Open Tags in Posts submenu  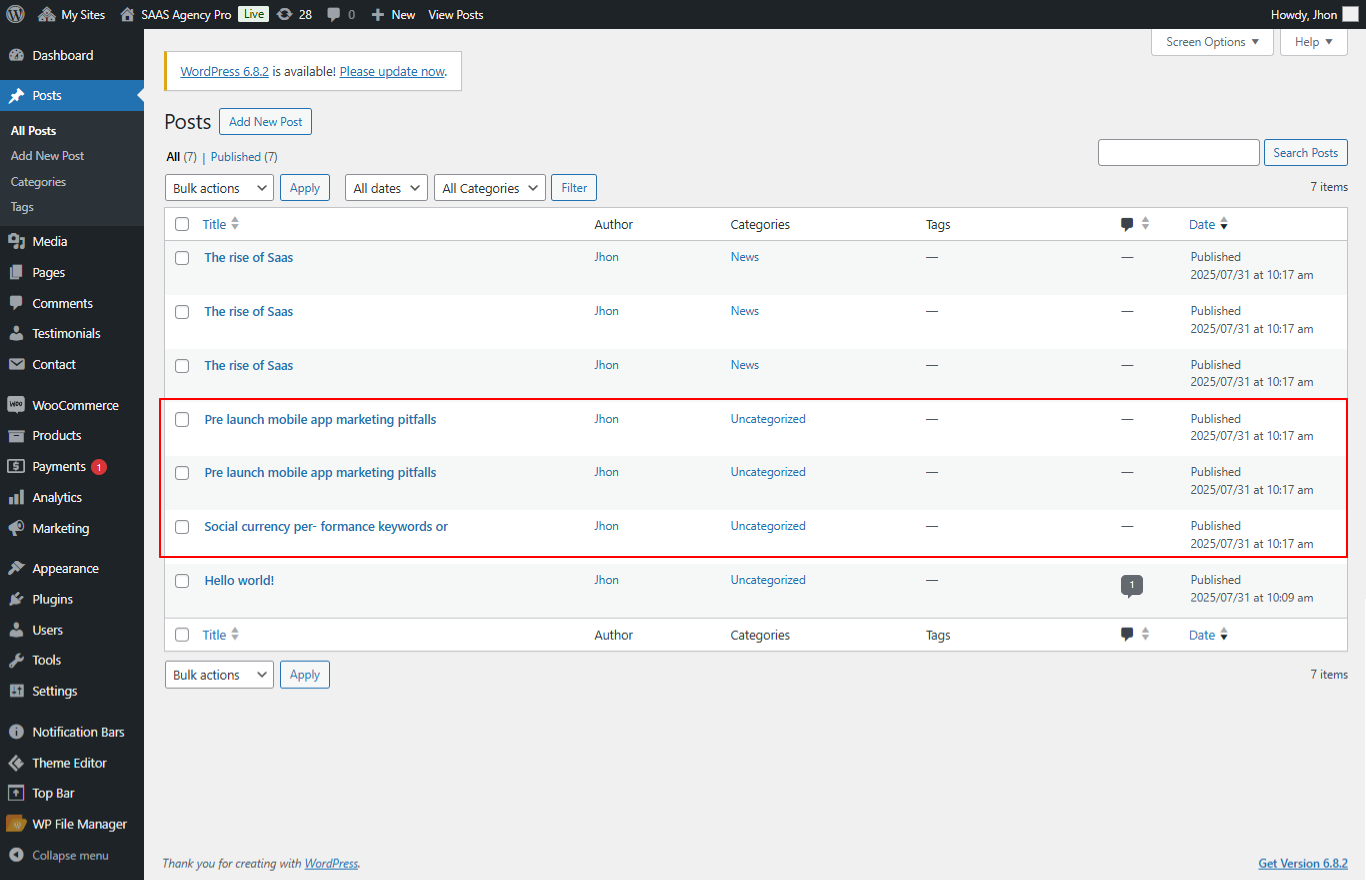[x=22, y=207]
